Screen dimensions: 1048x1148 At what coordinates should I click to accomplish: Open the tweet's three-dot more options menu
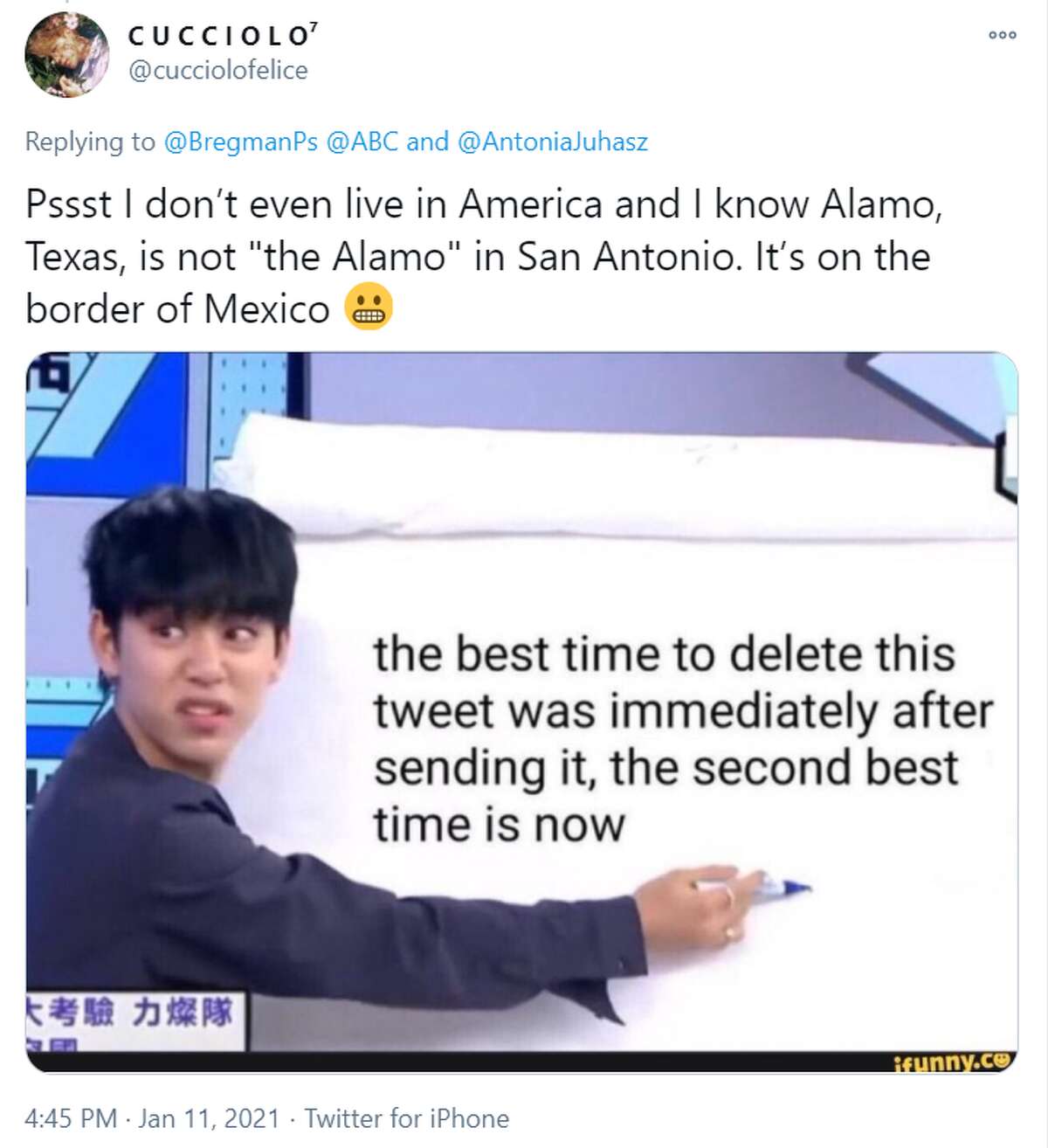pos(1002,36)
